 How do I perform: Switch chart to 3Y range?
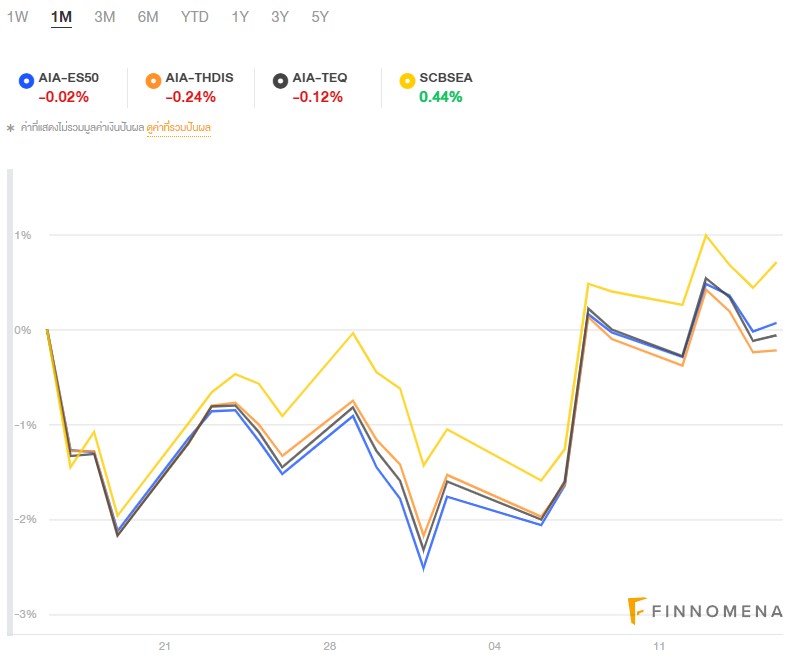[x=280, y=17]
